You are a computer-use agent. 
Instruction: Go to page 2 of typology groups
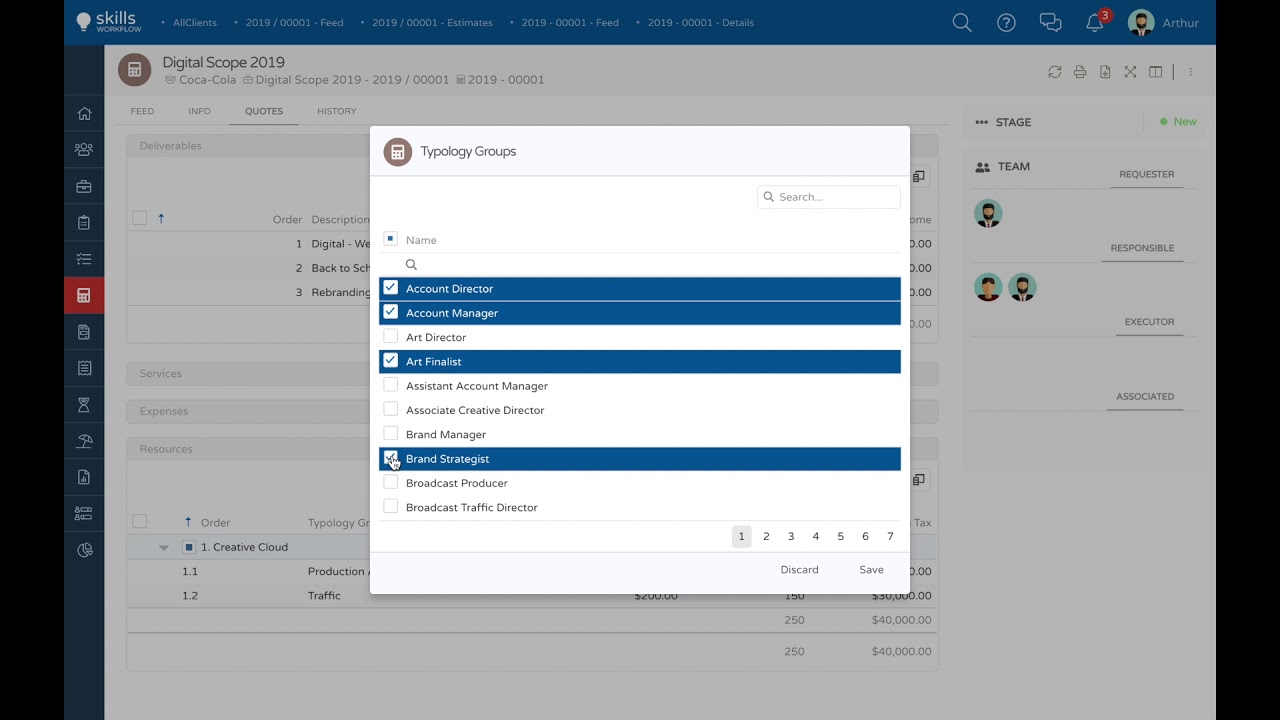pyautogui.click(x=766, y=537)
